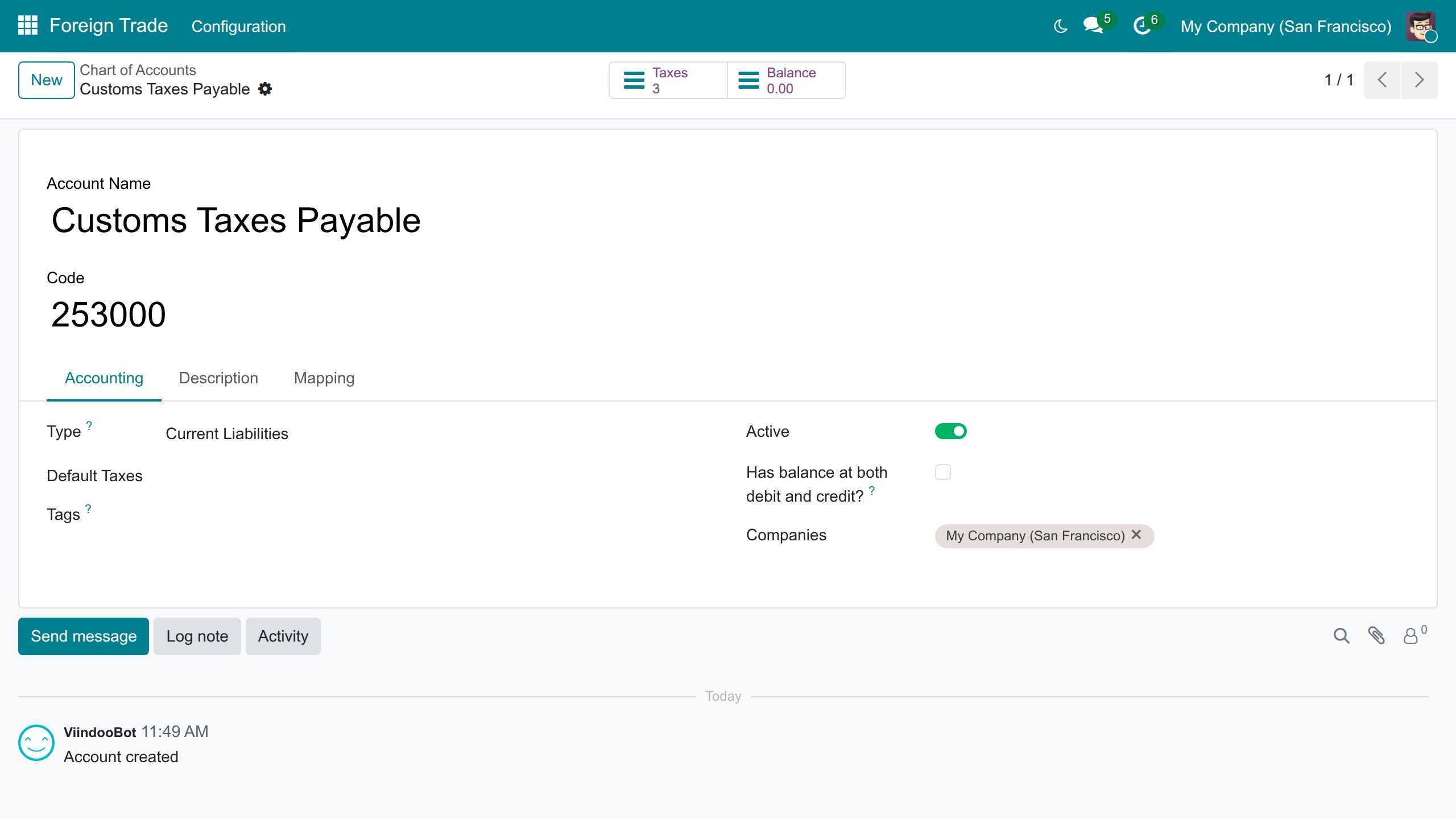Toggle dark mode moon icon

point(1060,26)
